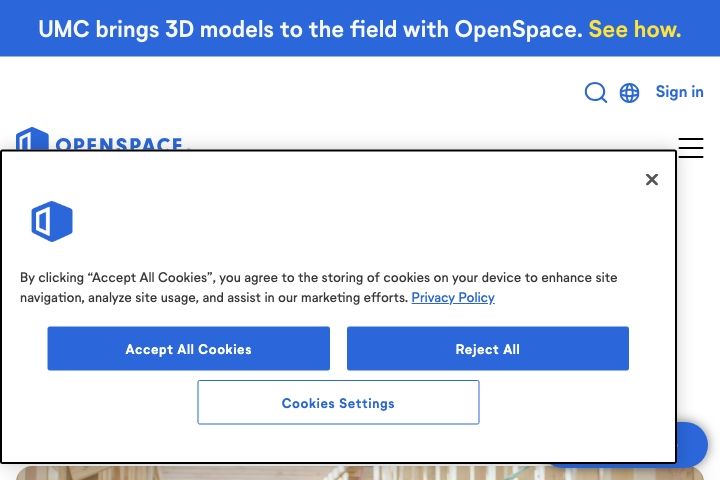This screenshot has width=720, height=480.
Task: Click the OpenSpace cube logo in cookie dialog
Action: (x=52, y=221)
